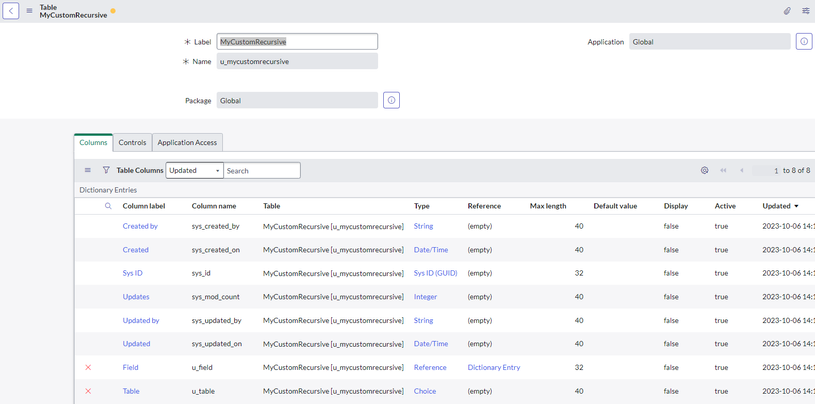The image size is (815, 404).
Task: Open the Reference type link
Action: click(x=430, y=367)
